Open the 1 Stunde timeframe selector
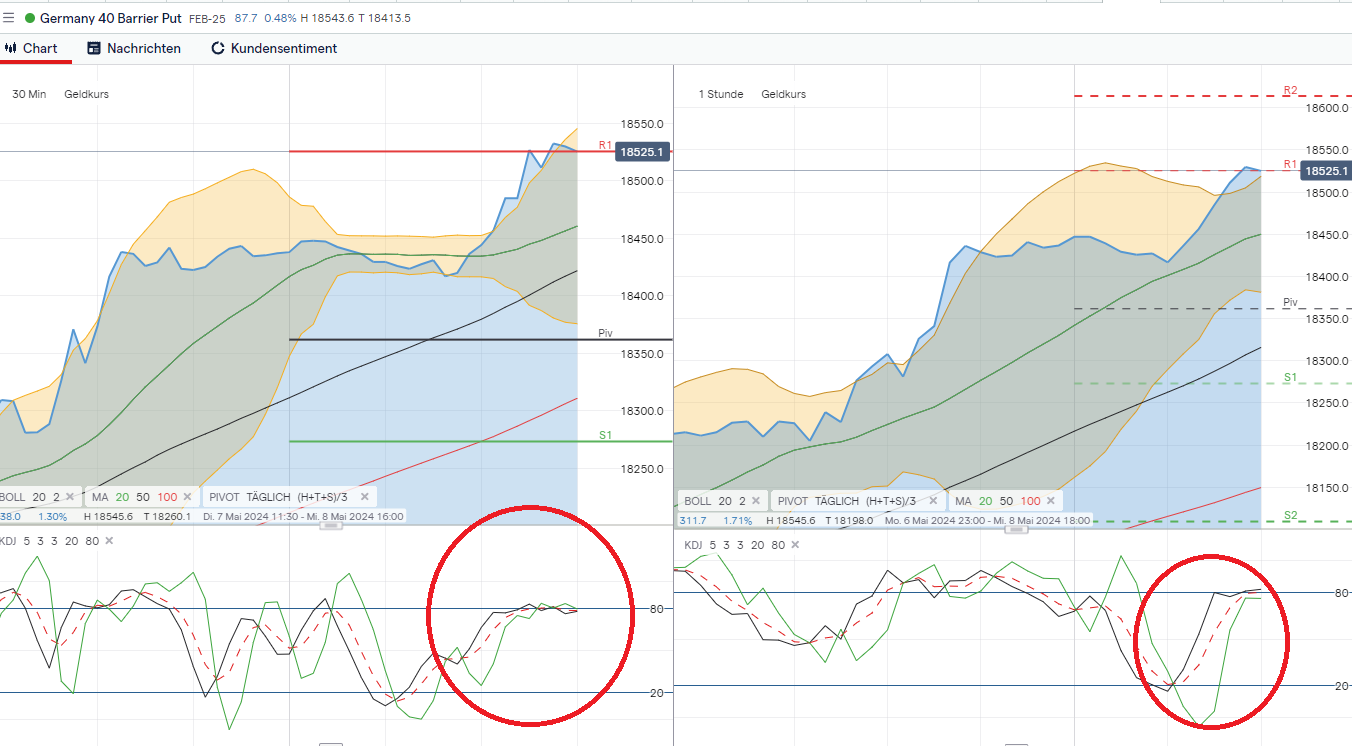 [x=721, y=94]
